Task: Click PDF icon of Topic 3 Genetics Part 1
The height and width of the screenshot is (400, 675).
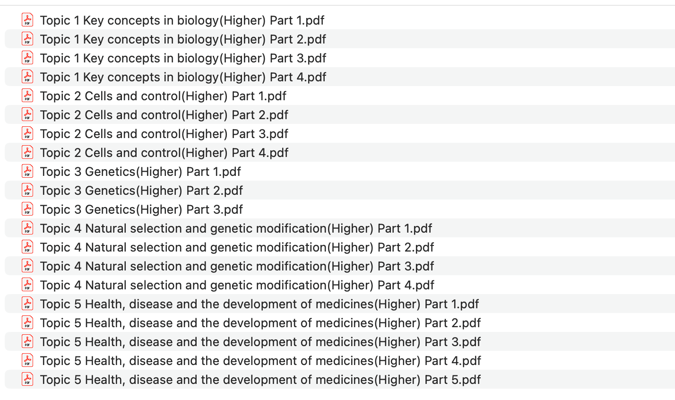Action: [28, 172]
